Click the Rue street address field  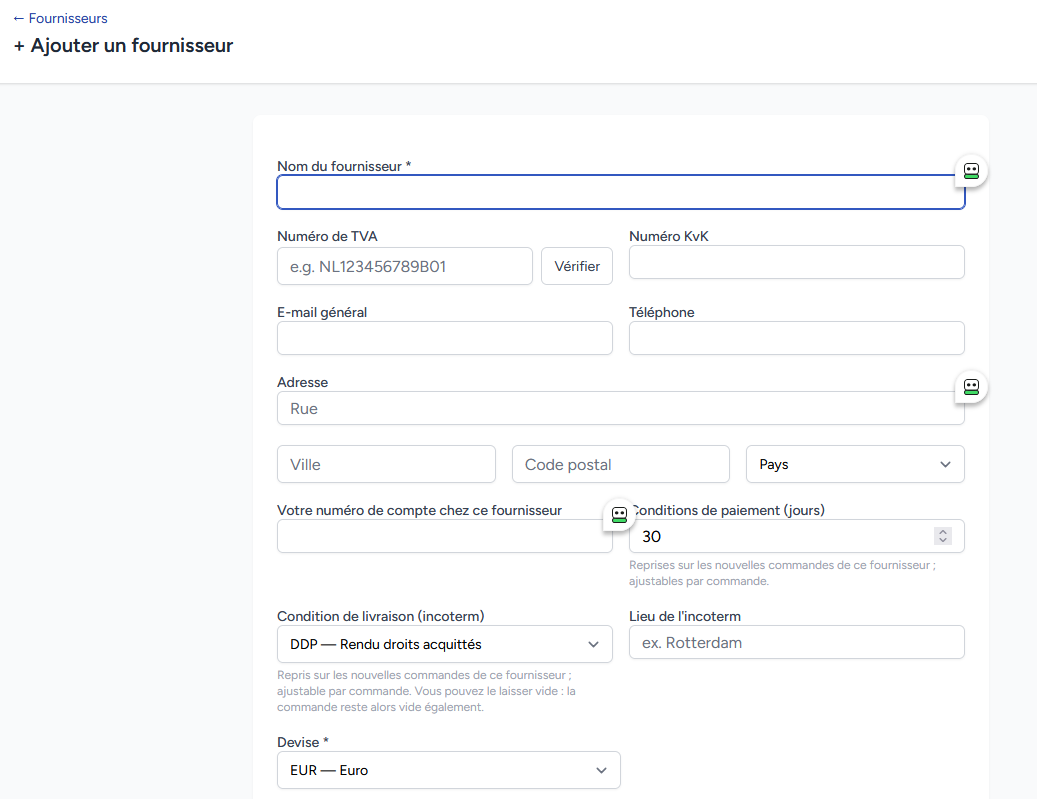coord(620,408)
